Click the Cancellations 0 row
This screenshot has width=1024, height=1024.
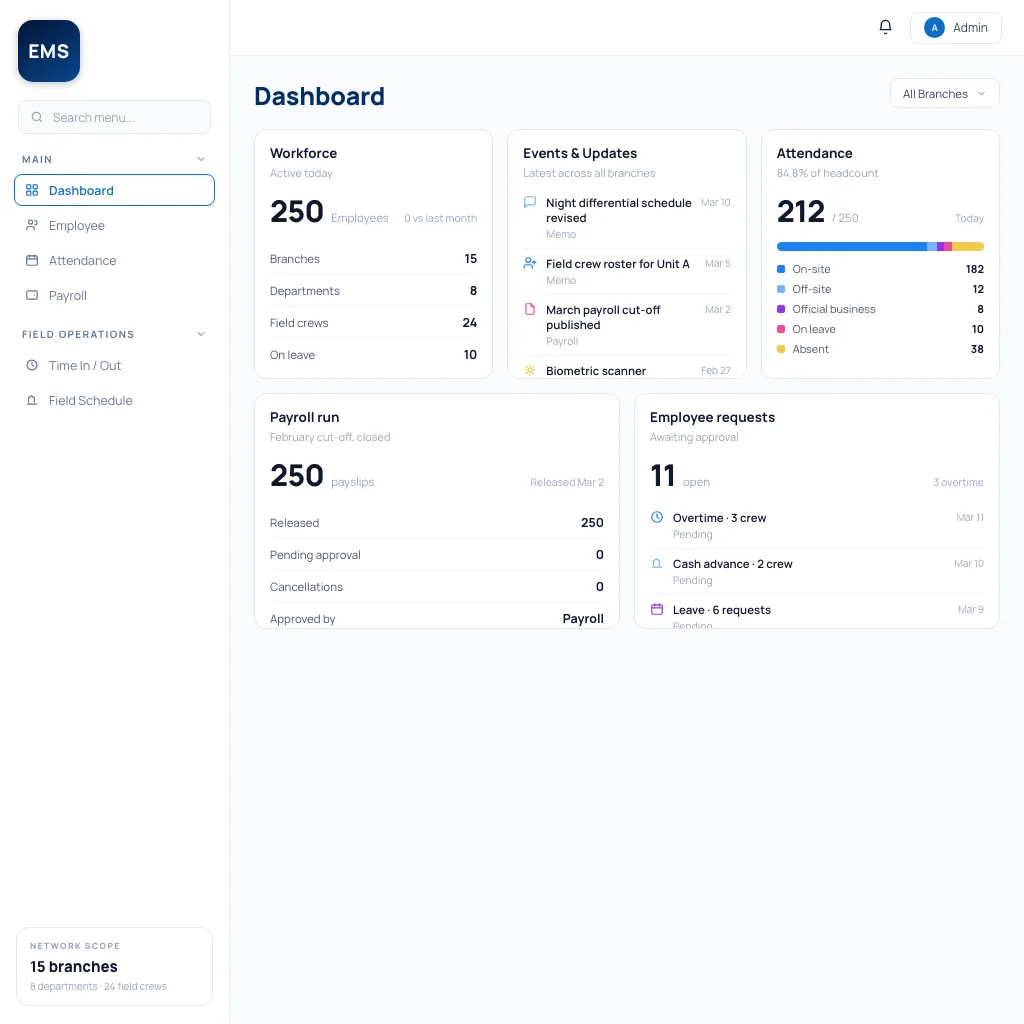(436, 586)
